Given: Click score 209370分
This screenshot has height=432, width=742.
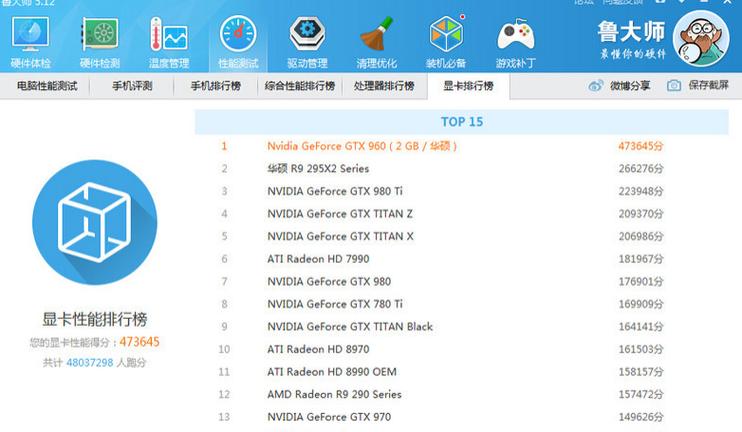Looking at the screenshot, I should [x=641, y=214].
